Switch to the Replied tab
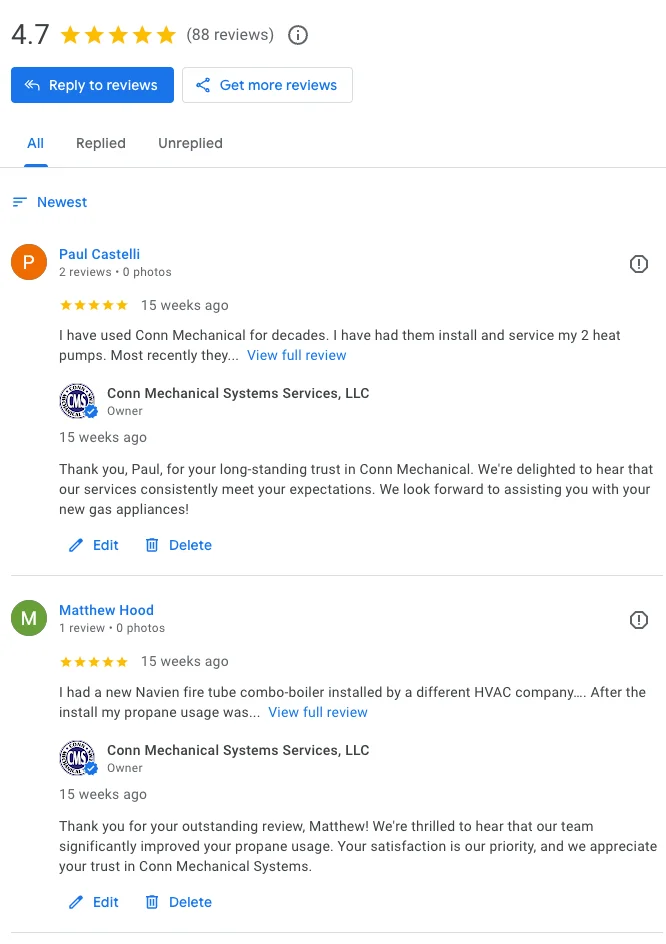666x944 pixels. click(101, 143)
